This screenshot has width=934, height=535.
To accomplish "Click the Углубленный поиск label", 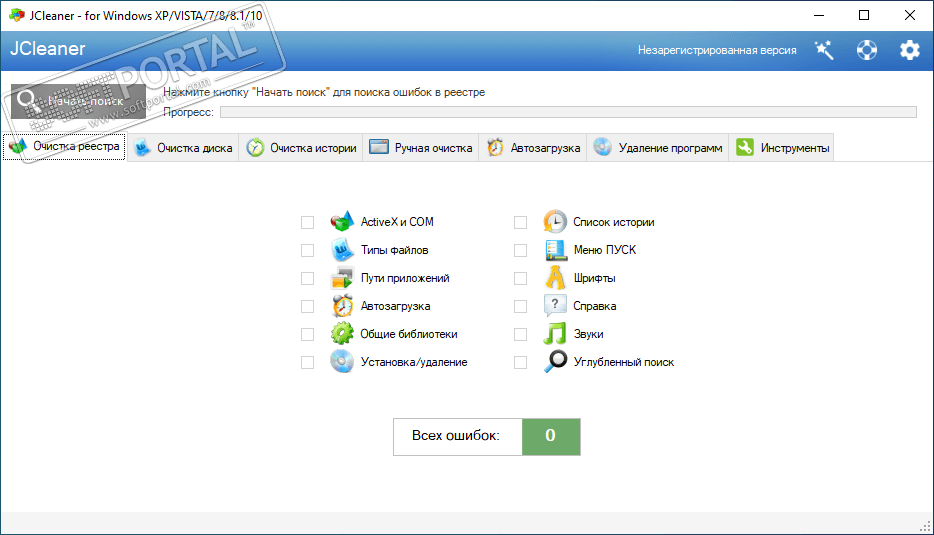I will 624,362.
